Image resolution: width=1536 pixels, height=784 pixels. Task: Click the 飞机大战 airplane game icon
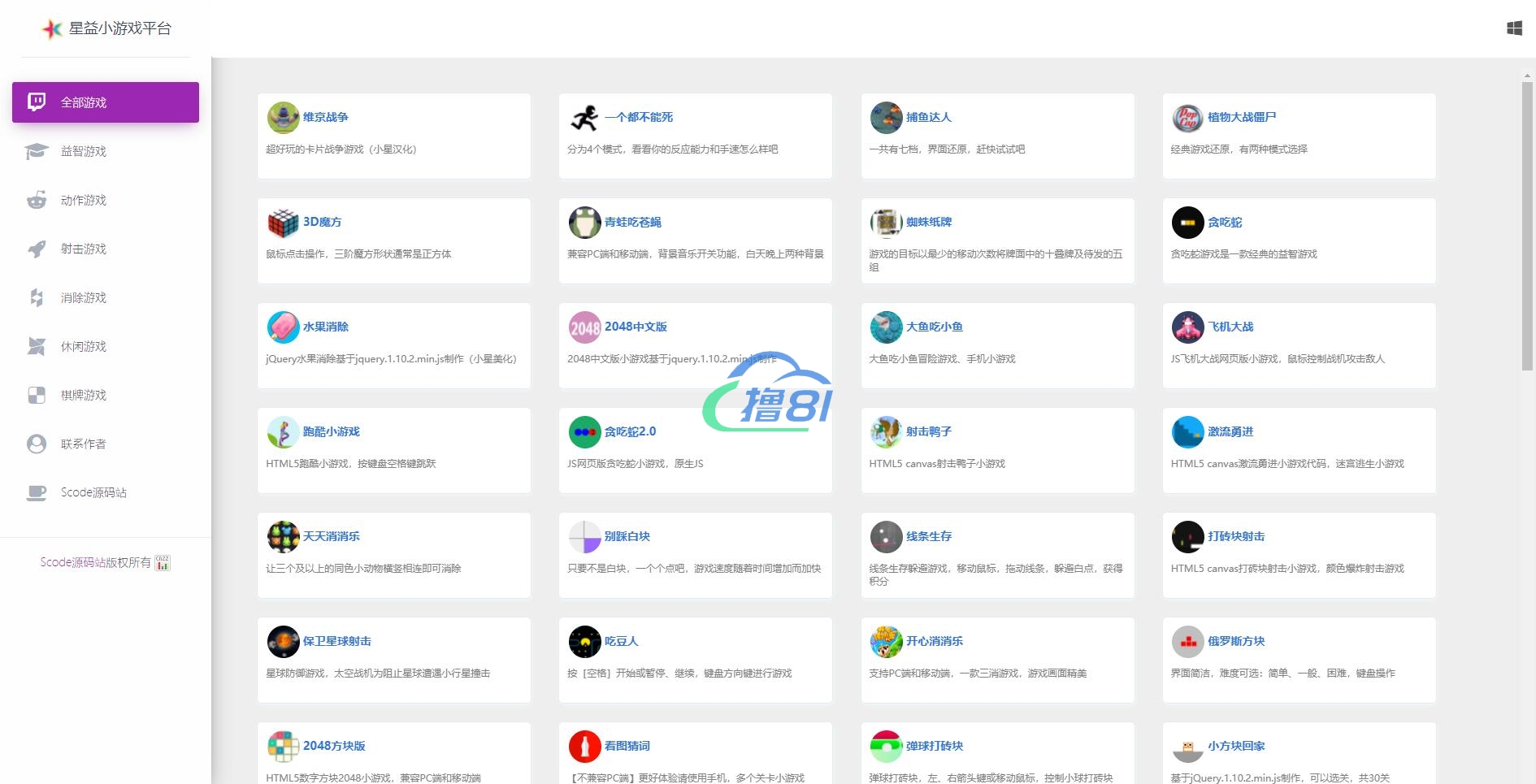(x=1187, y=327)
